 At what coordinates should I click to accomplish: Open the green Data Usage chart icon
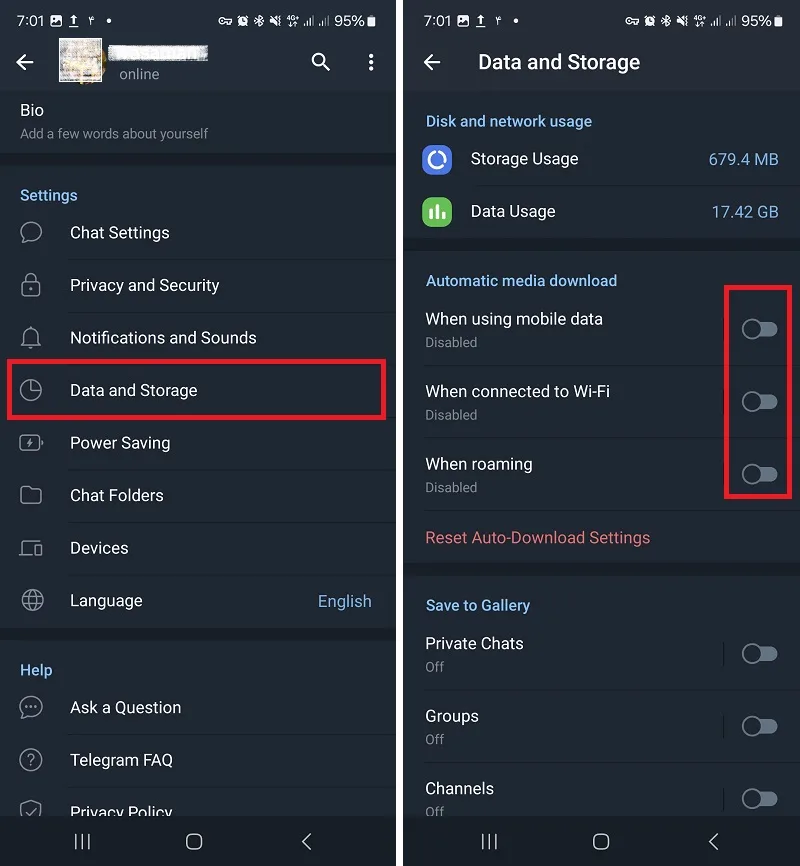click(x=437, y=212)
